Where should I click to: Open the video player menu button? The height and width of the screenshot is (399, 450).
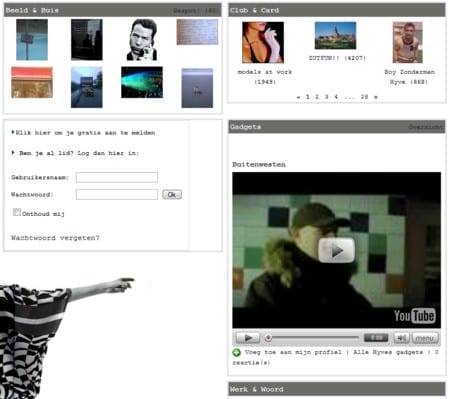pyautogui.click(x=425, y=338)
